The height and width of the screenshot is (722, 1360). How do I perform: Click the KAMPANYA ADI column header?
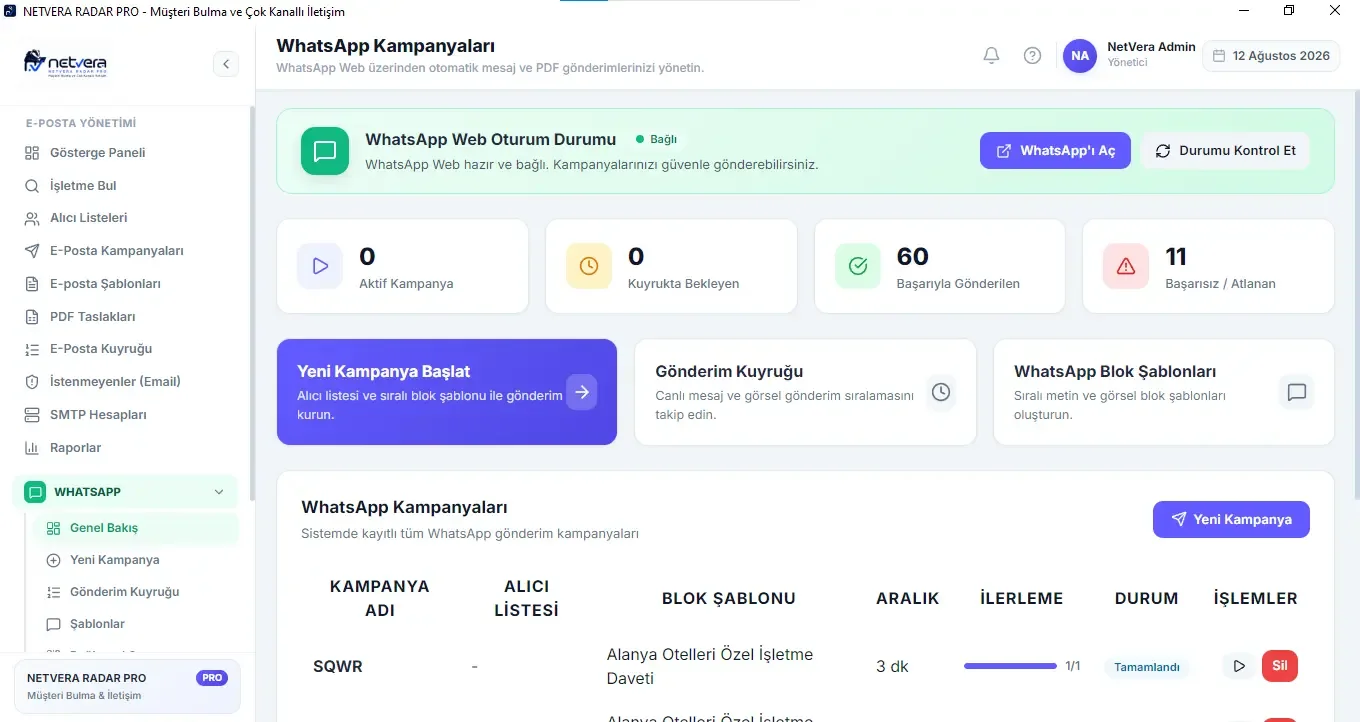[x=380, y=598]
